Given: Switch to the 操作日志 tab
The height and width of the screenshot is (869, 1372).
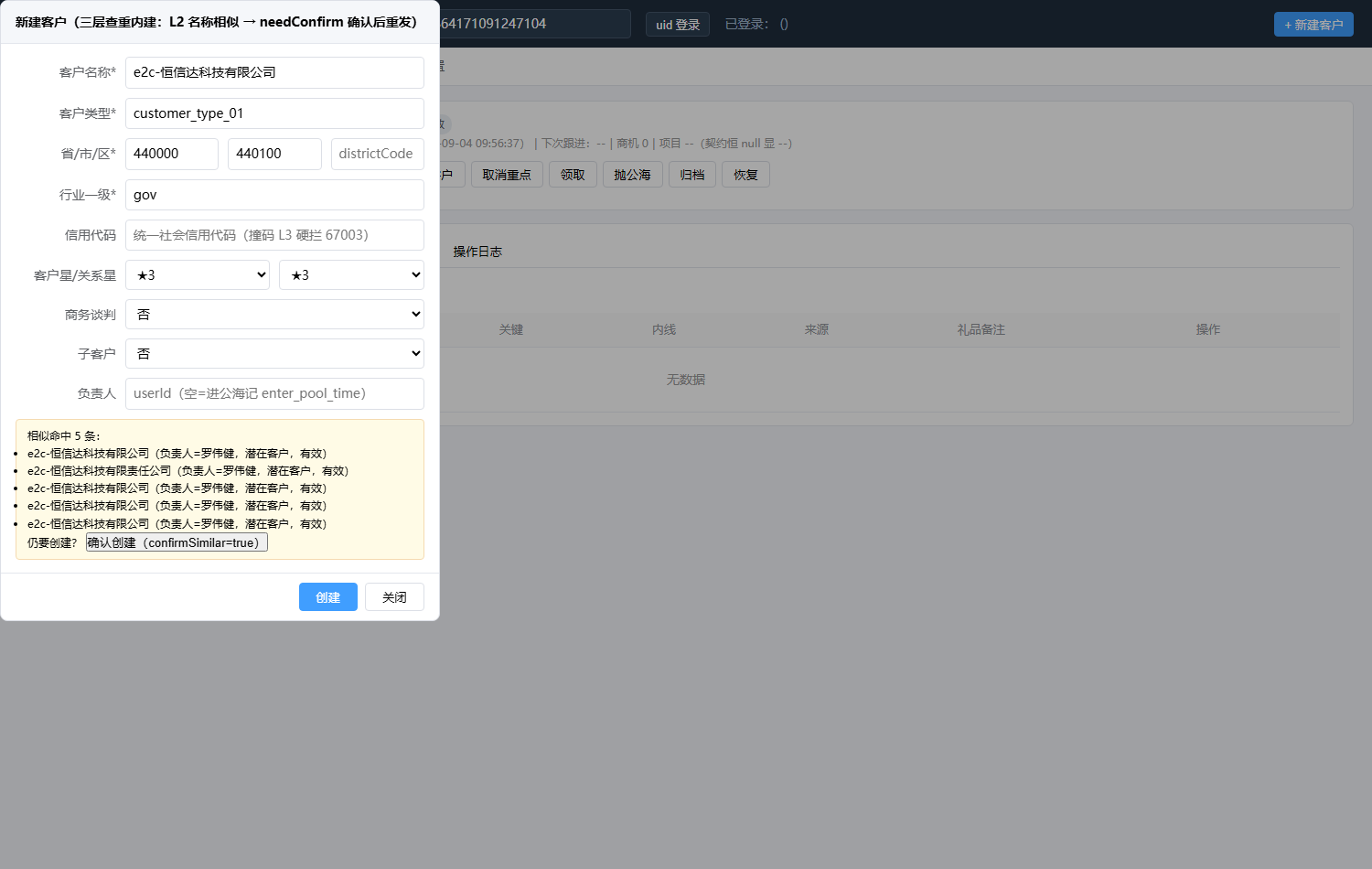Looking at the screenshot, I should [477, 252].
